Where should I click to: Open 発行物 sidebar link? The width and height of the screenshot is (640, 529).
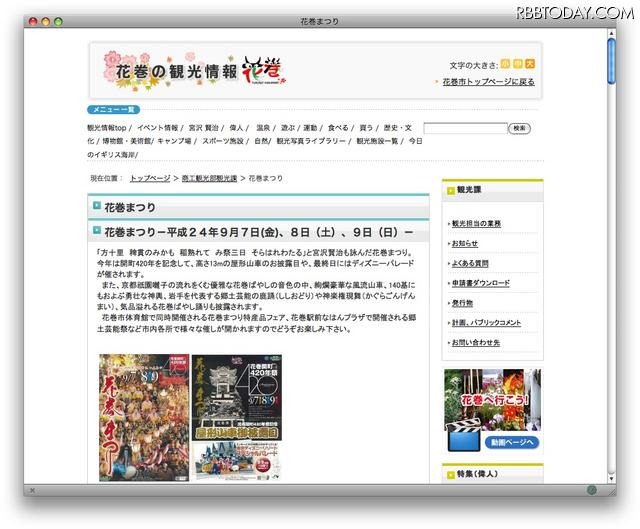(x=462, y=303)
